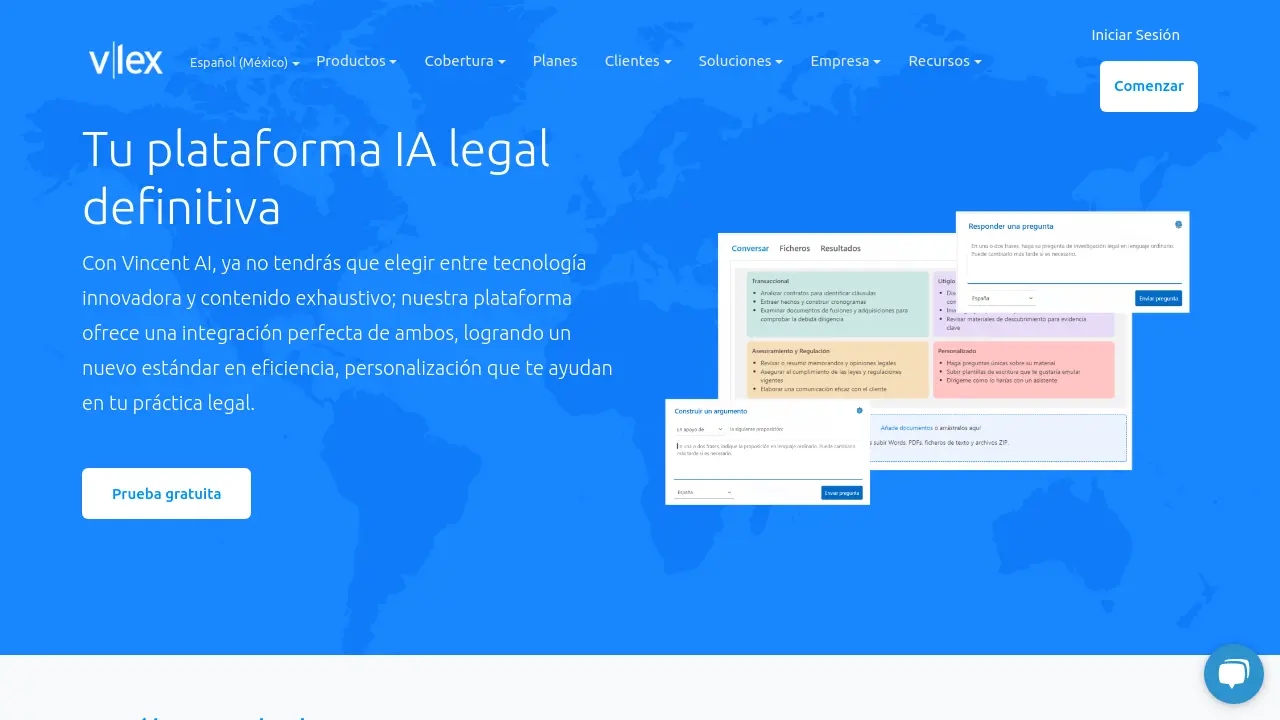
Task: Click the vLex logo
Action: [125, 62]
